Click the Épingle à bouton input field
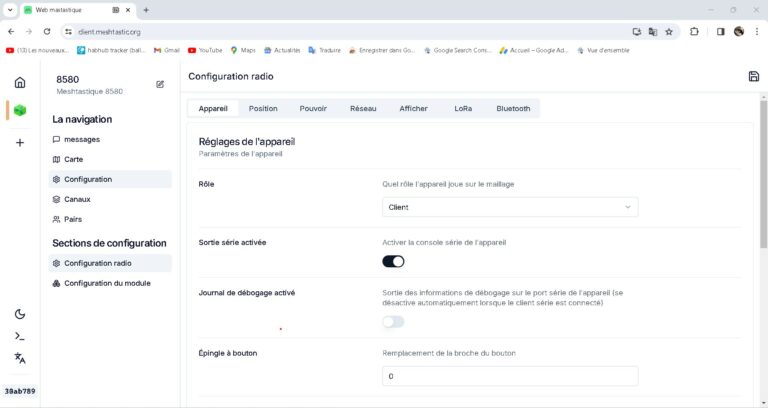This screenshot has height=408, width=768. tap(510, 376)
